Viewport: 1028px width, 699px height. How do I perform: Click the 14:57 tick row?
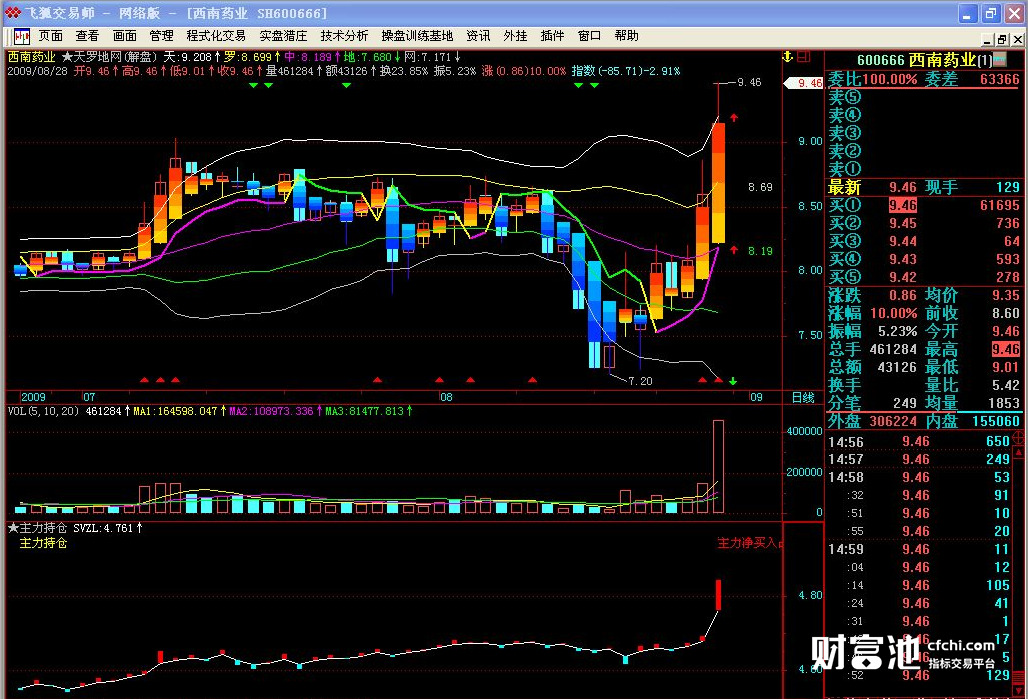(x=919, y=459)
